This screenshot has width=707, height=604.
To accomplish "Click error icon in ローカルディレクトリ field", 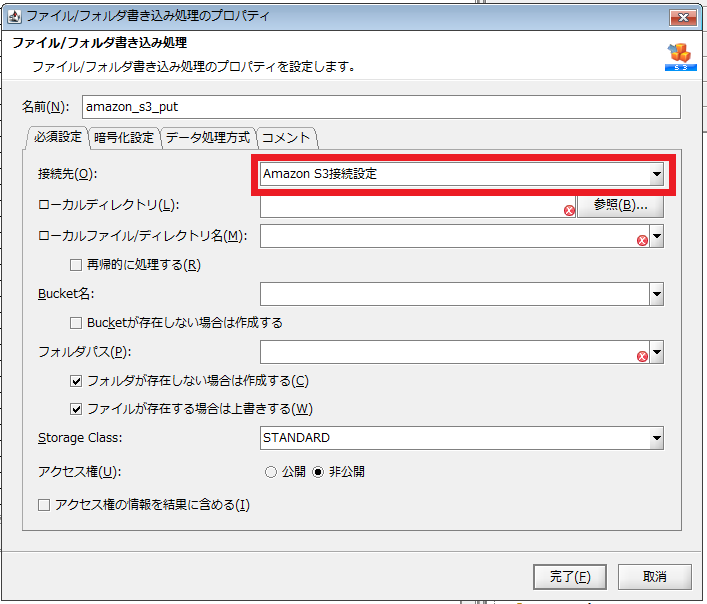I will (x=569, y=210).
